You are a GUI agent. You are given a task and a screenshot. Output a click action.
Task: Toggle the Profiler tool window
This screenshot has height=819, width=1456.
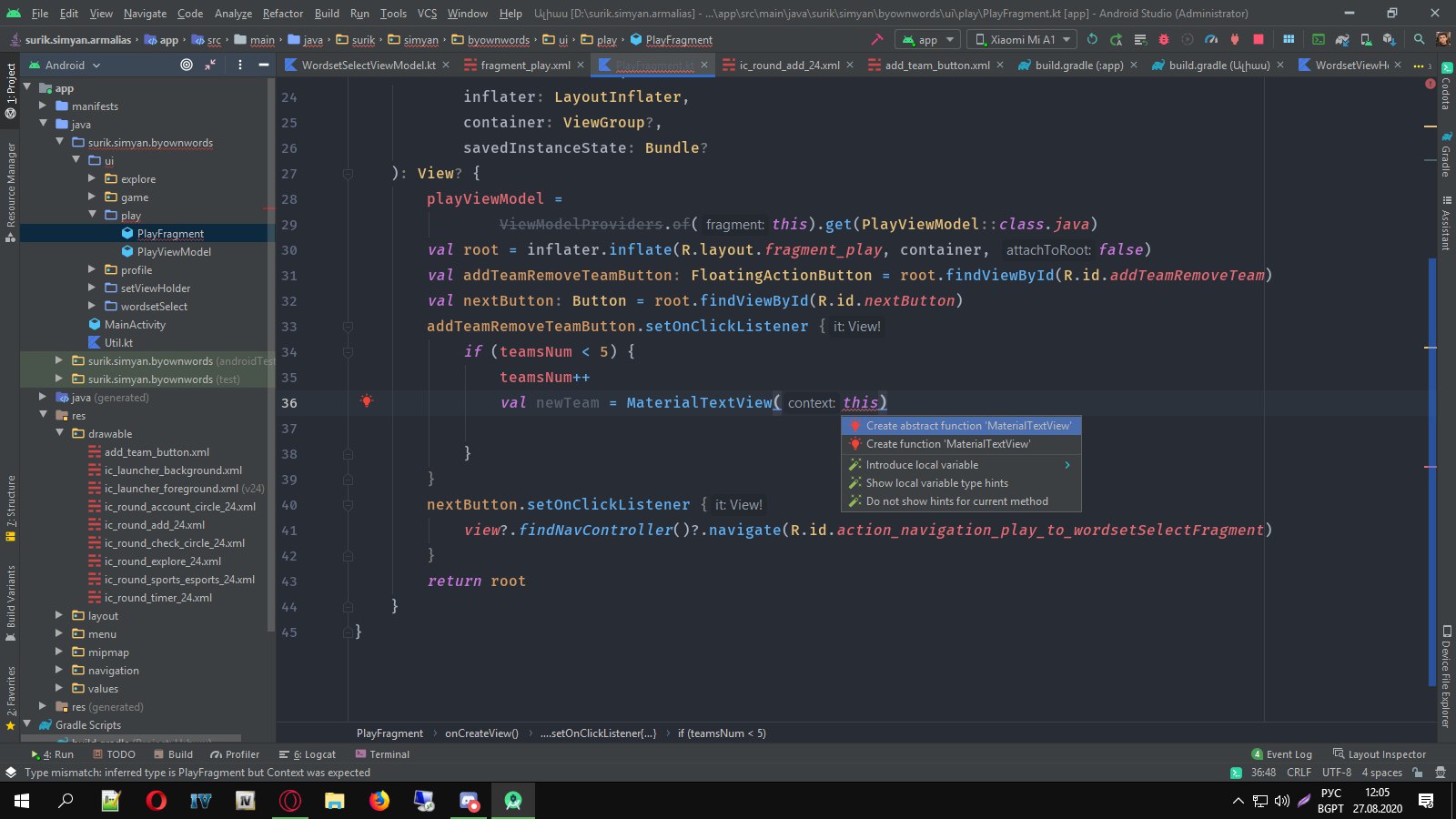pos(235,754)
